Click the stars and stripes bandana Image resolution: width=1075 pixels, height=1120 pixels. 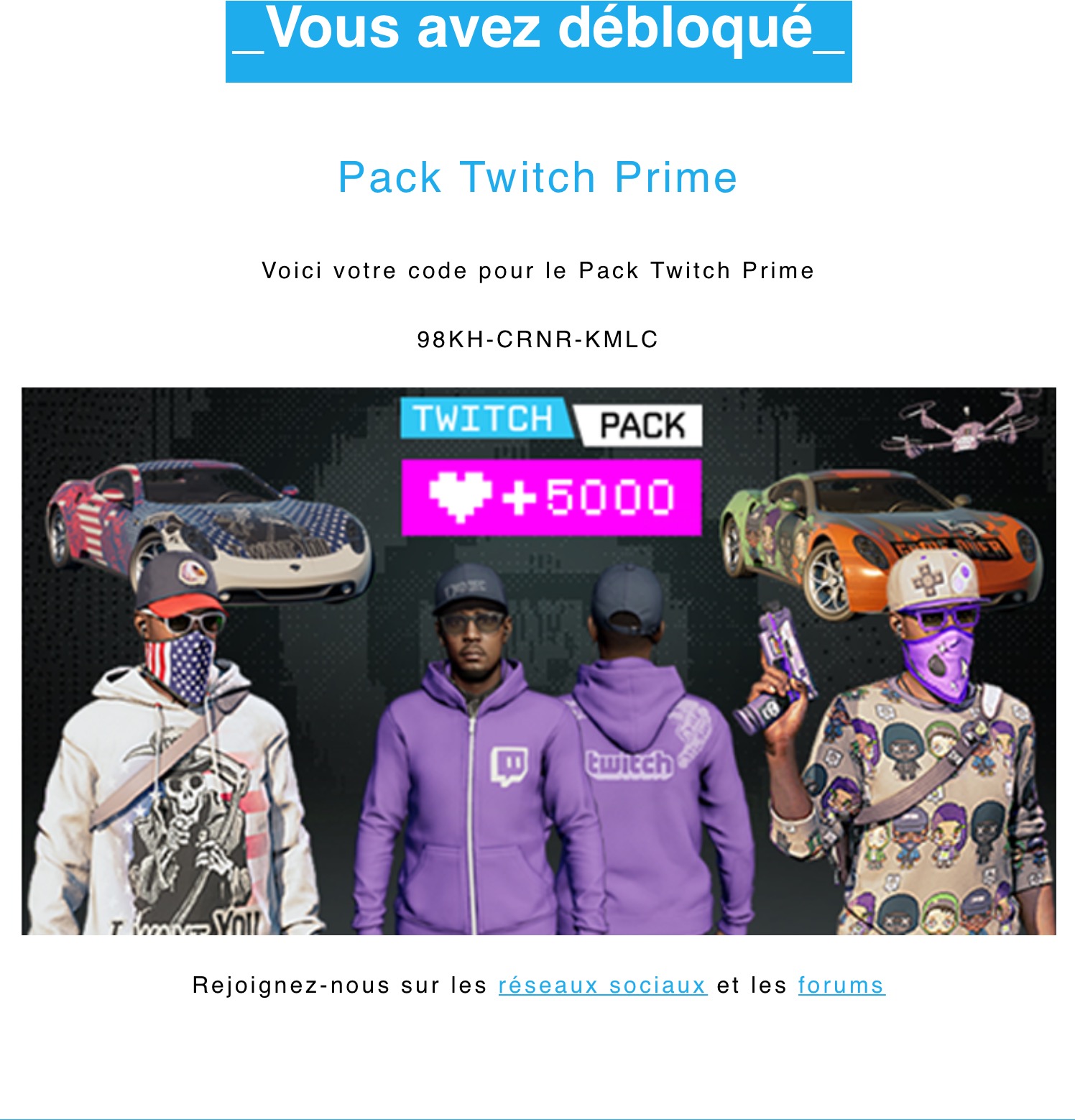pos(180,667)
